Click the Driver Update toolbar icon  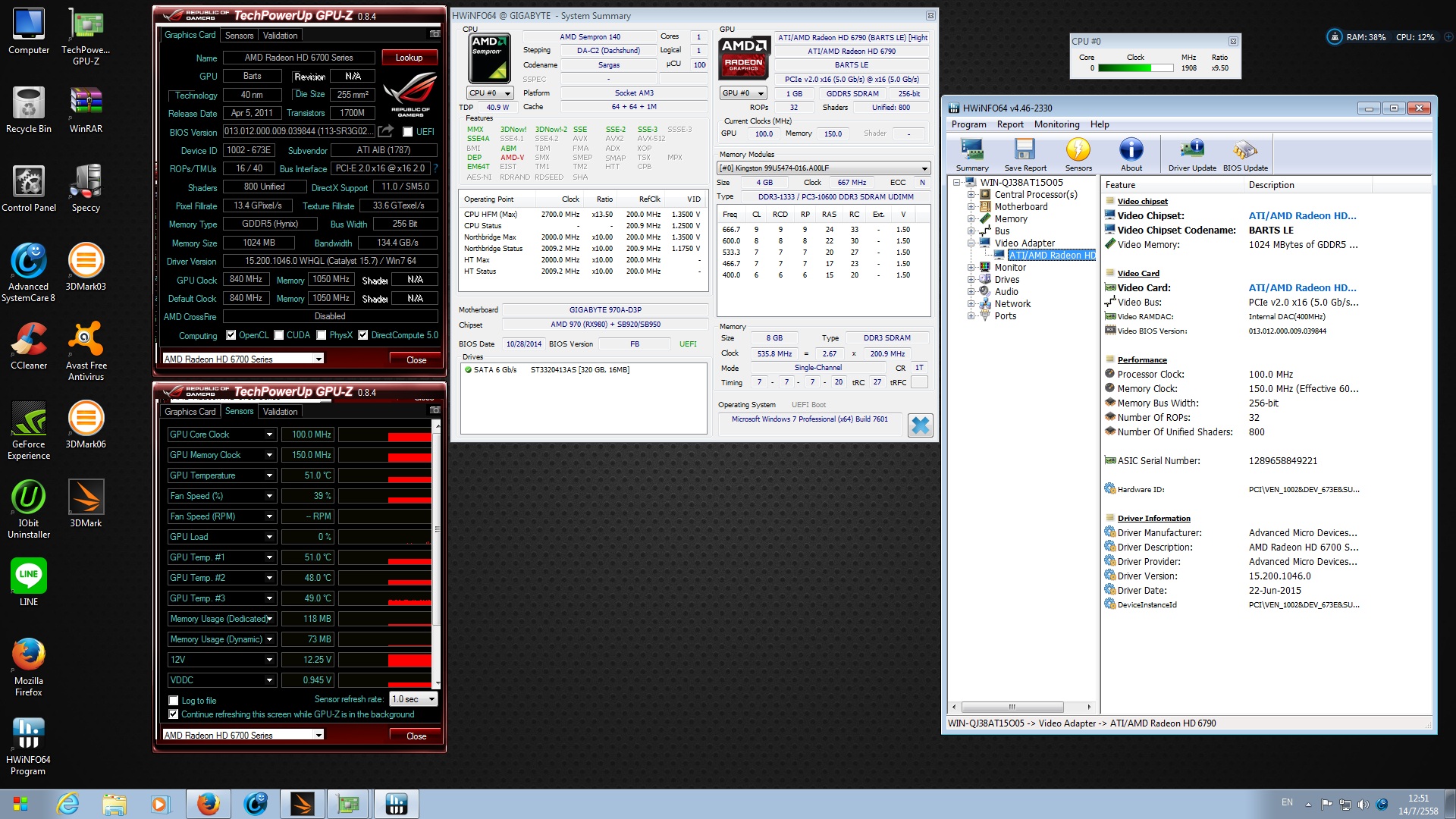[1191, 154]
